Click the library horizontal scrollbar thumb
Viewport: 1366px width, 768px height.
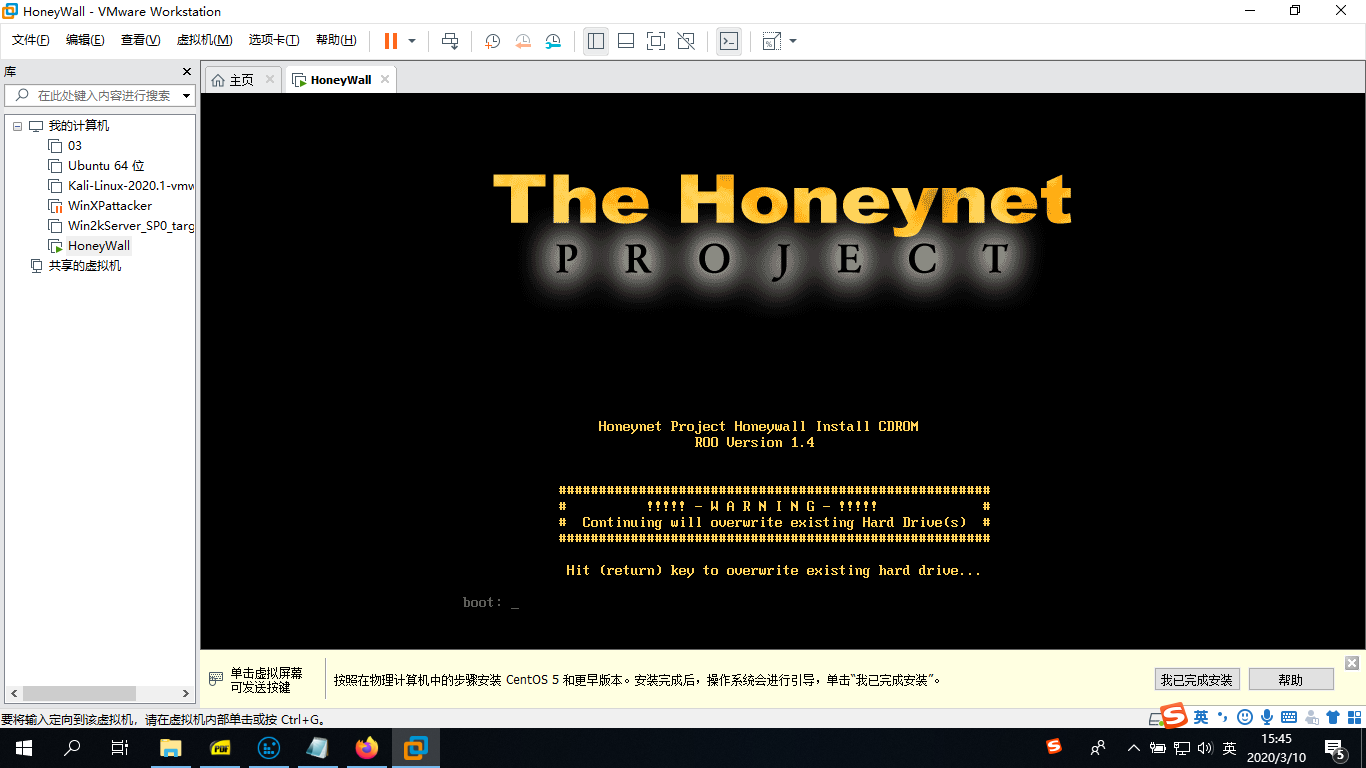click(79, 693)
